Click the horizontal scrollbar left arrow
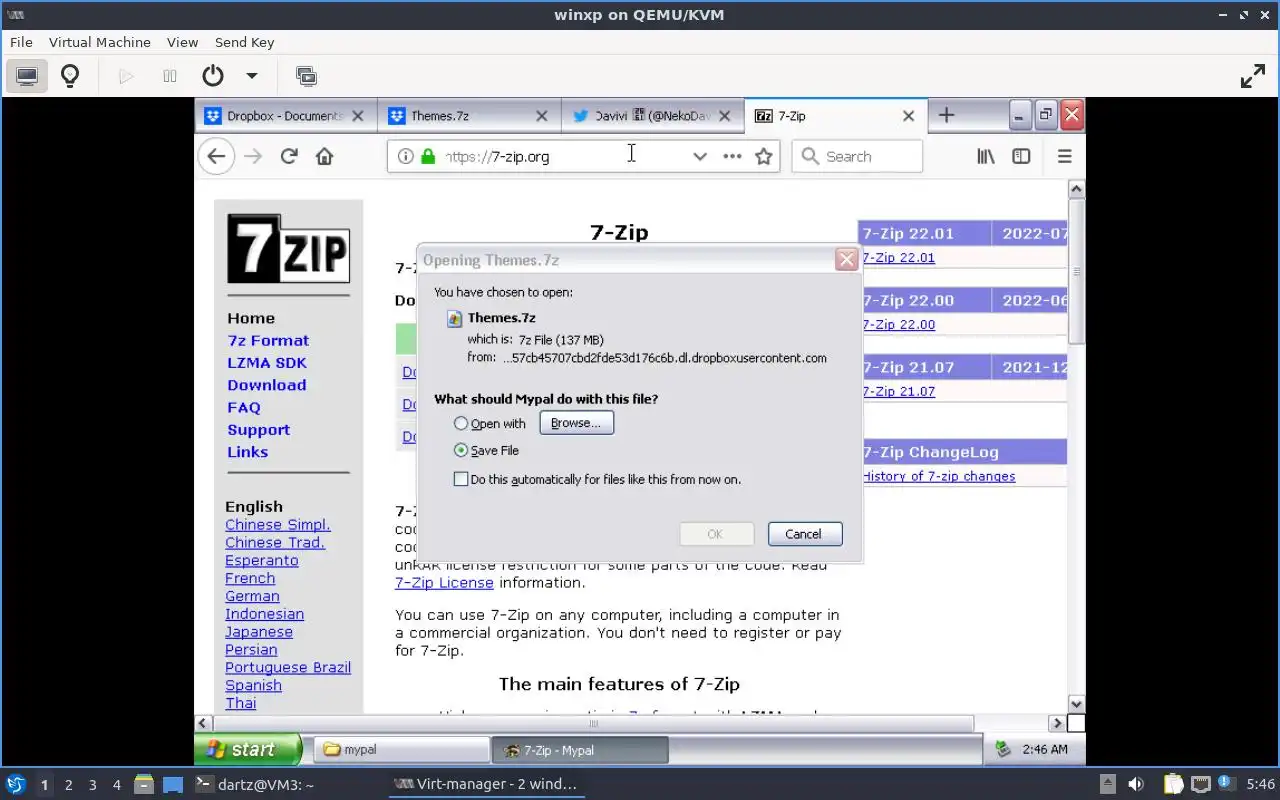This screenshot has height=800, width=1280. tap(203, 723)
